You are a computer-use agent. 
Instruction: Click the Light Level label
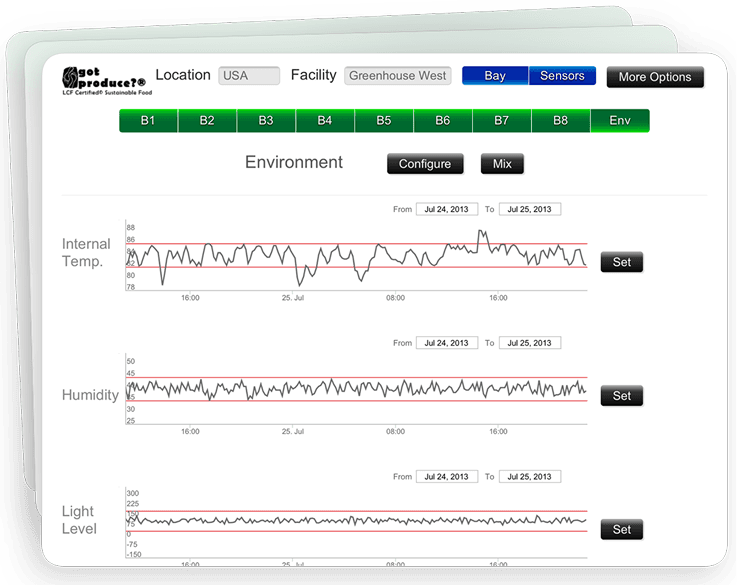click(x=79, y=520)
